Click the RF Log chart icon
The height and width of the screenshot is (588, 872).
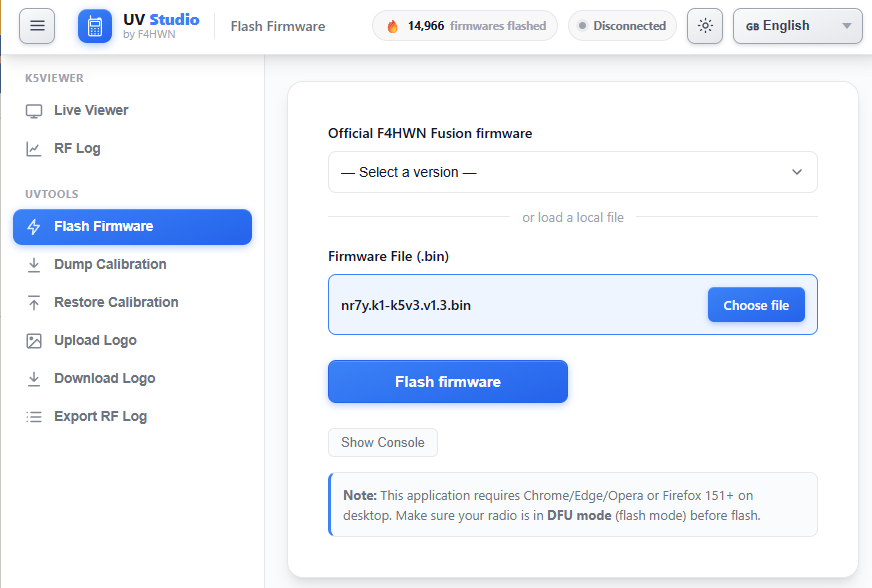pos(34,149)
